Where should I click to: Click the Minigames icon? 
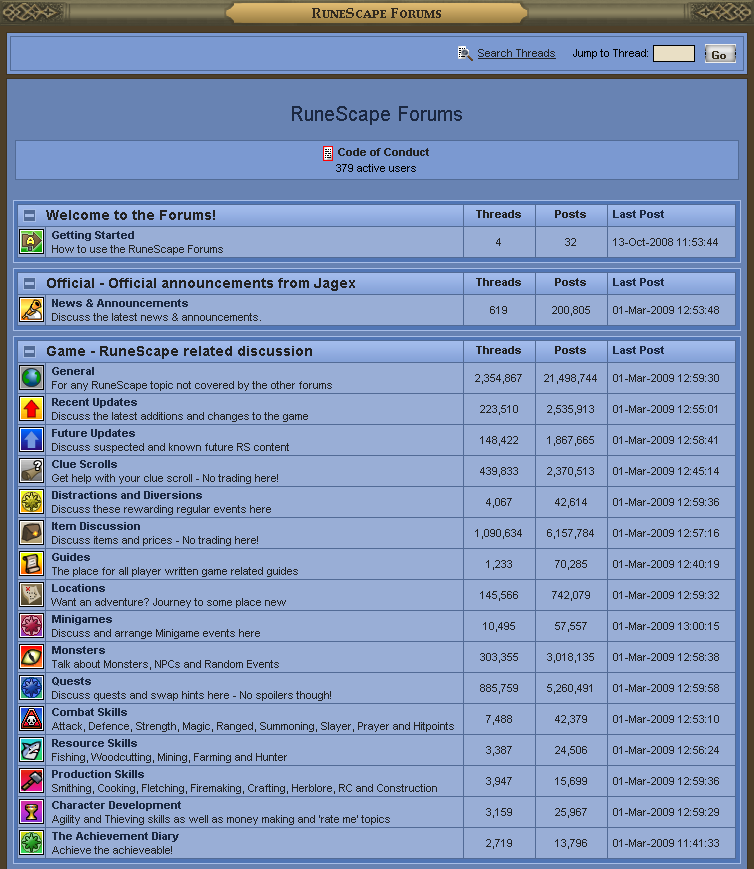[32, 626]
